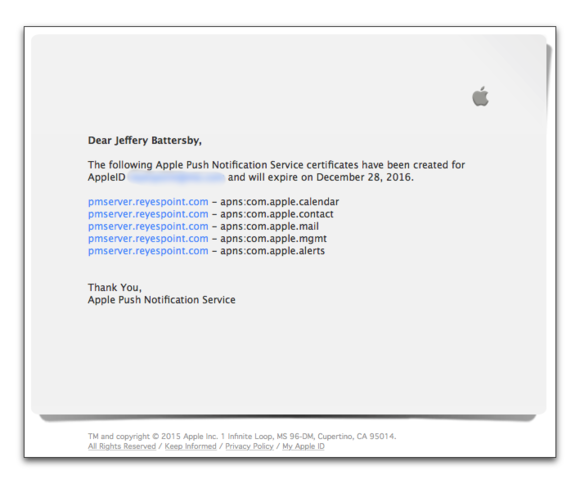Select the blurred AppleID email address

pos(176,178)
